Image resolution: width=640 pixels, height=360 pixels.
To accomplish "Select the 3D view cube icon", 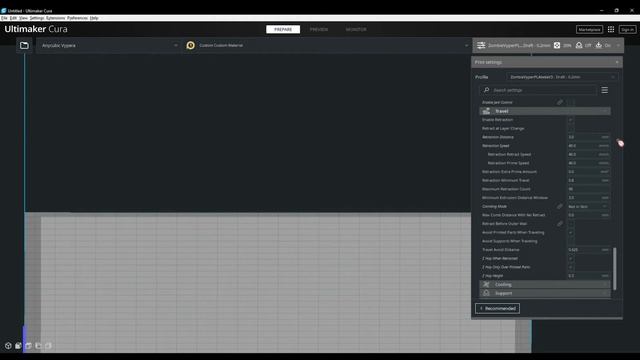I will coord(8,346).
